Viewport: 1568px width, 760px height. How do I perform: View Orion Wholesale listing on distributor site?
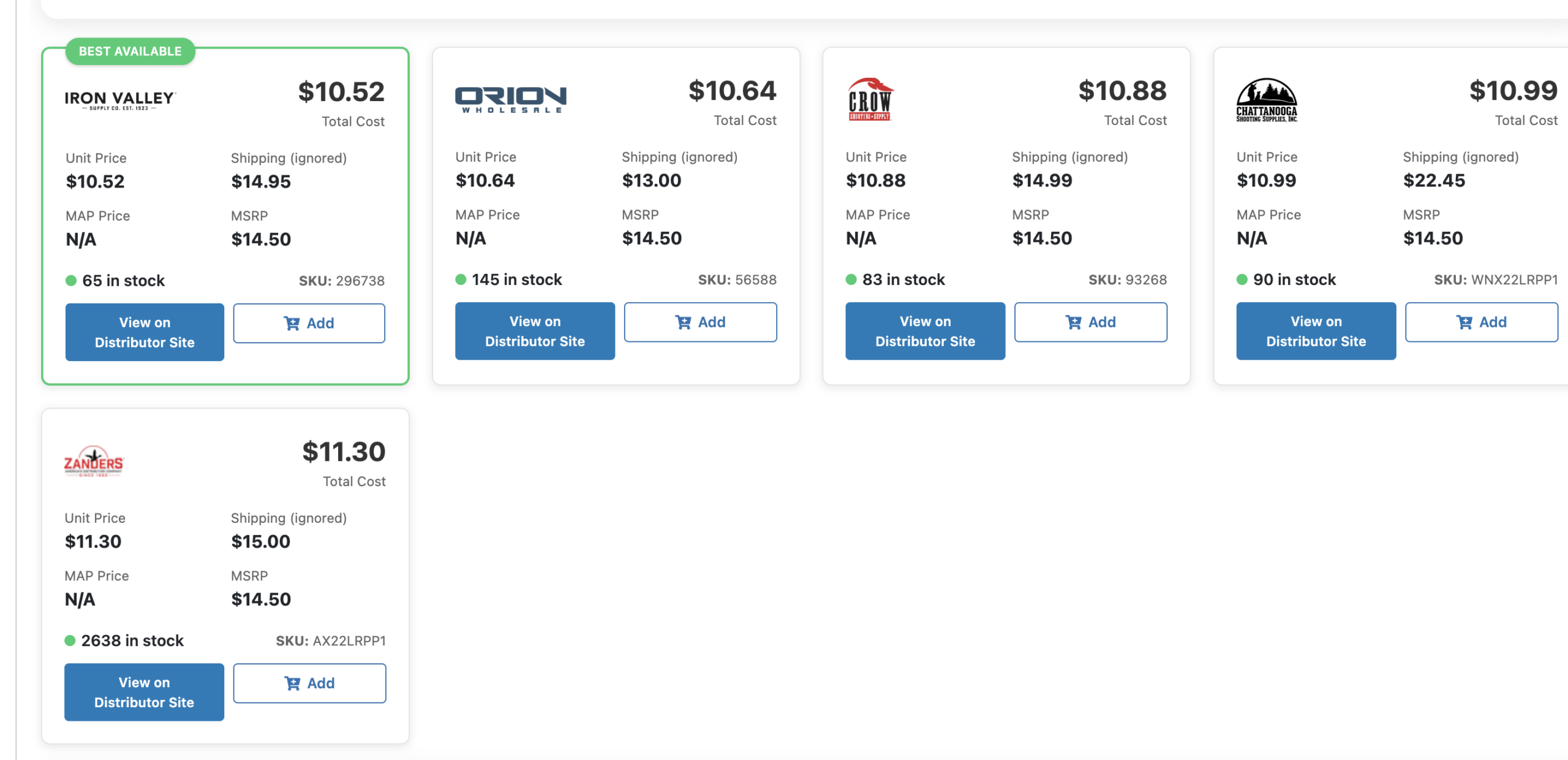535,331
